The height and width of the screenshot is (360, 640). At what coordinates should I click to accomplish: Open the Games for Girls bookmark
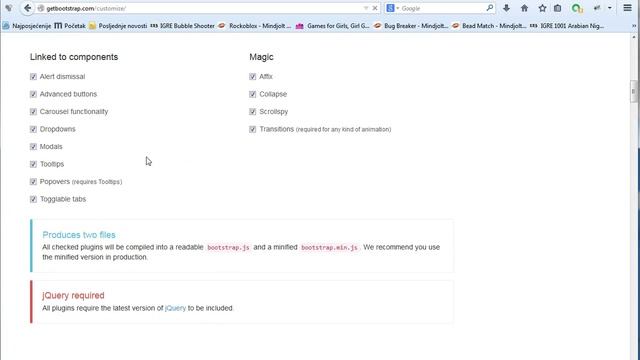tap(333, 26)
